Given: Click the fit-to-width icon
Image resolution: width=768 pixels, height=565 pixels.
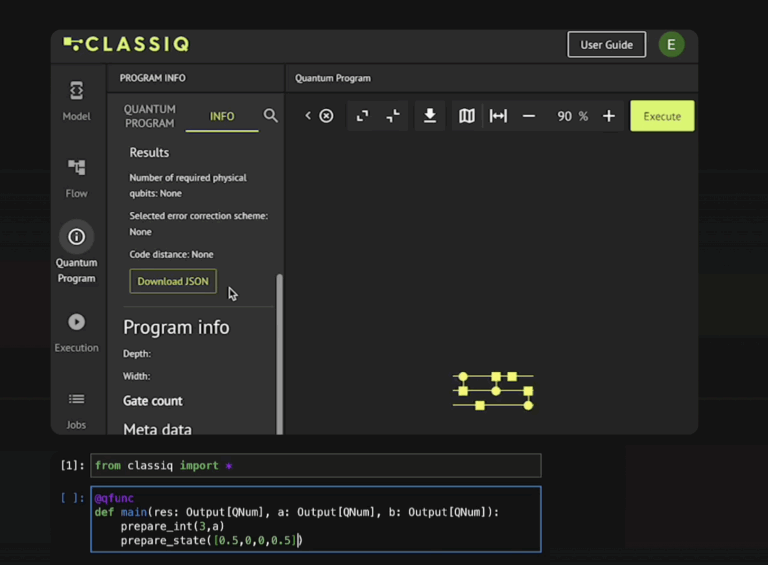Looking at the screenshot, I should [498, 116].
